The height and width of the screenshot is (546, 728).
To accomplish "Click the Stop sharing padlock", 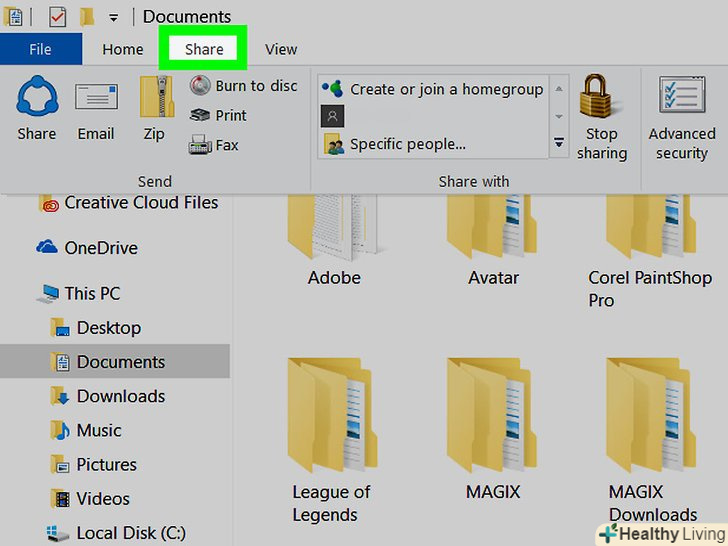I will click(x=602, y=117).
